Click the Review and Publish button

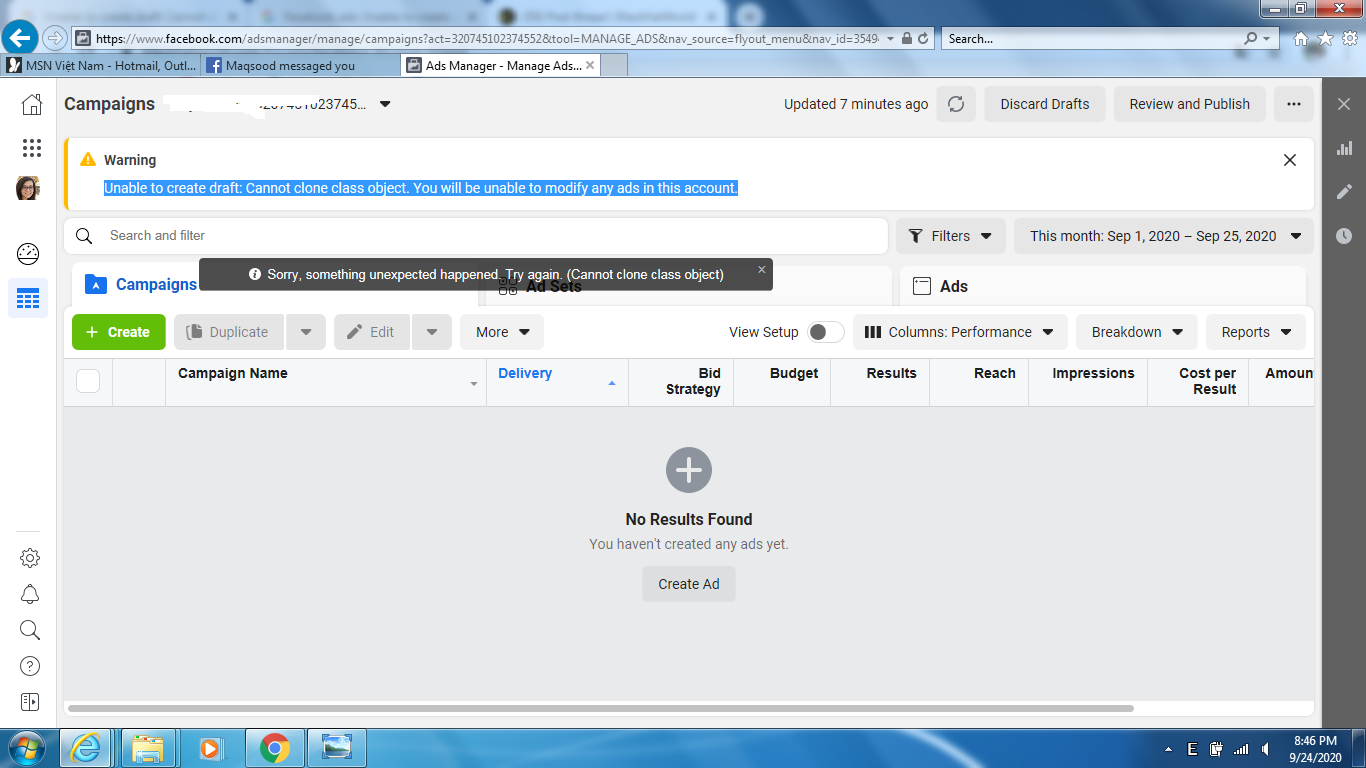(x=1189, y=104)
